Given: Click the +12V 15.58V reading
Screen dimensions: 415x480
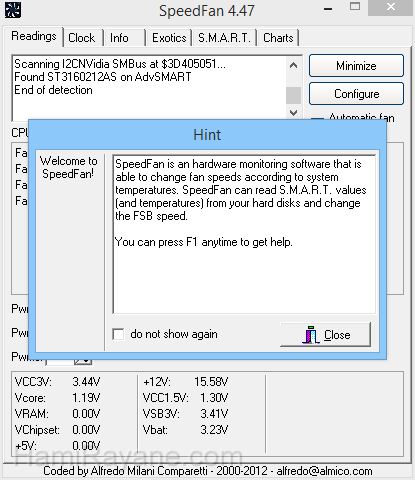Looking at the screenshot, I should pyautogui.click(x=186, y=382).
